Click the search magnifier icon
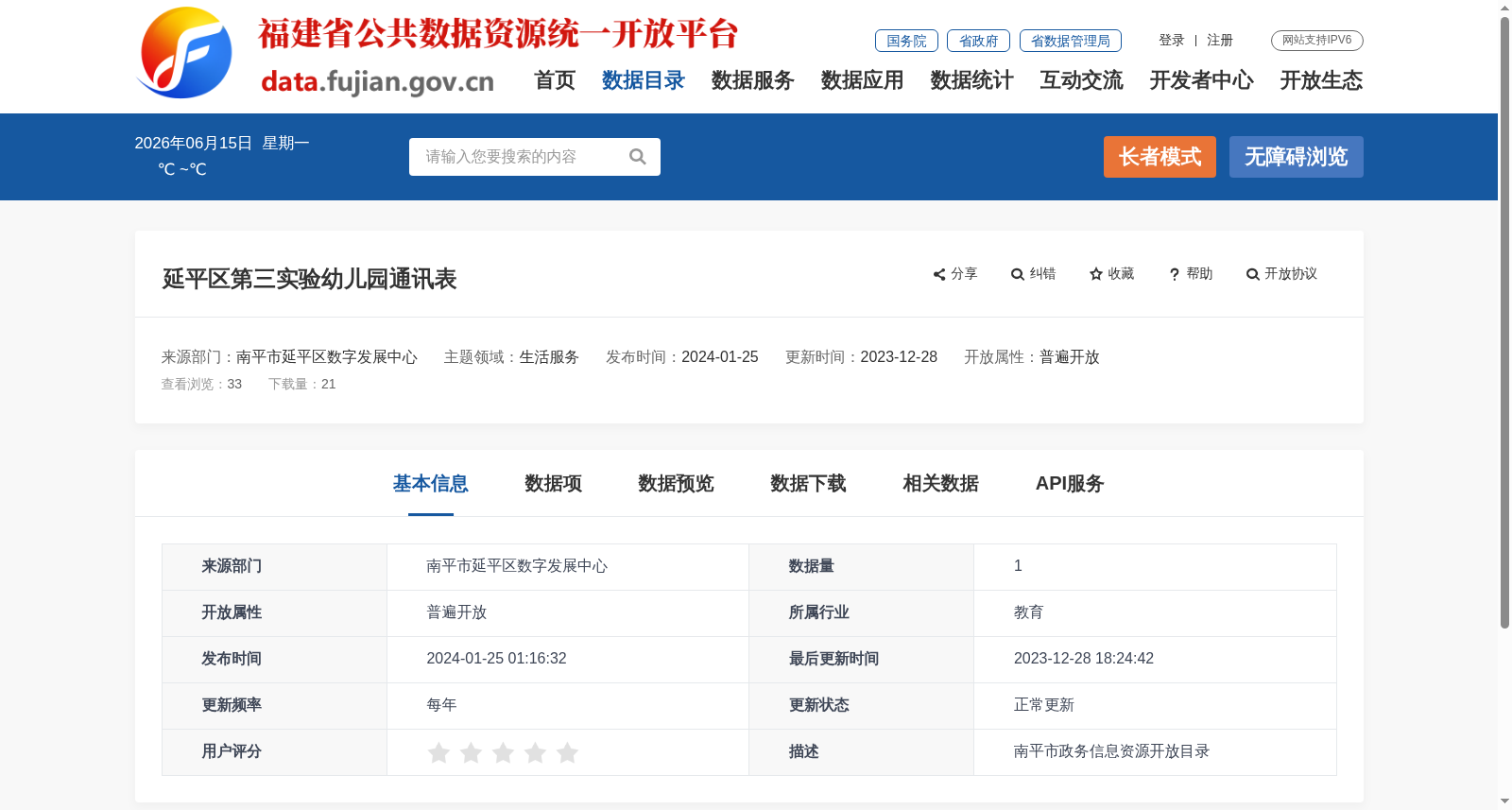Image resolution: width=1512 pixels, height=810 pixels. click(x=638, y=157)
